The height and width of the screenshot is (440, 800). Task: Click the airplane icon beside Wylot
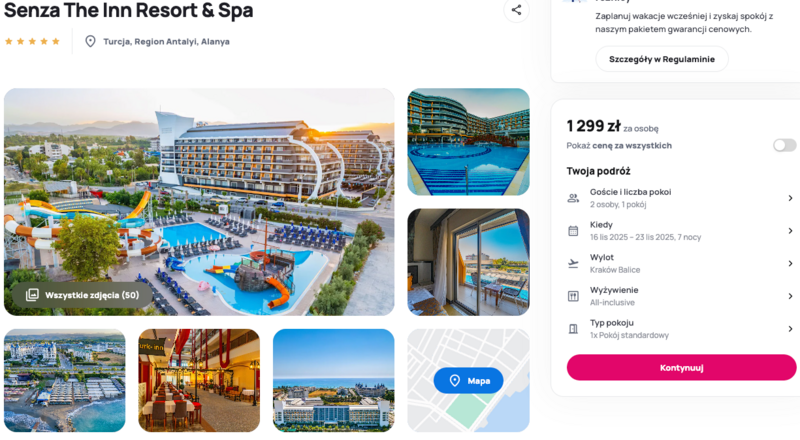(573, 263)
